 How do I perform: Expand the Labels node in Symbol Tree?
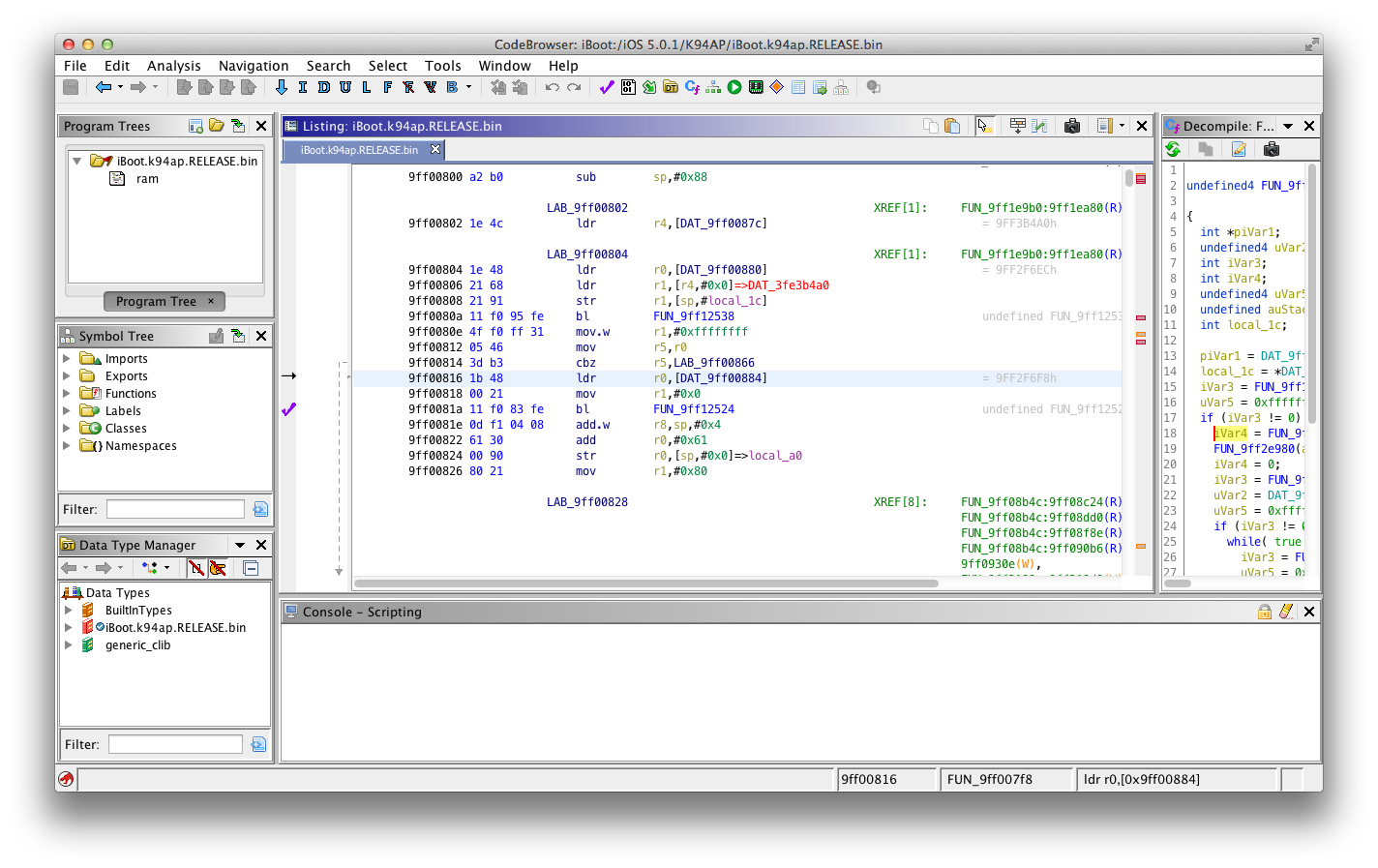click(x=67, y=411)
